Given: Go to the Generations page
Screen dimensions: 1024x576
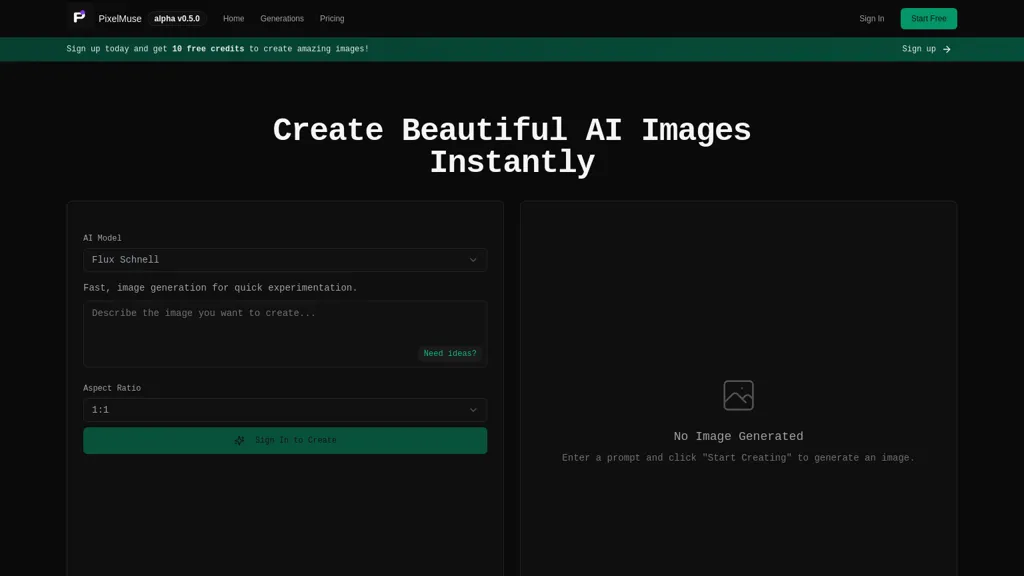Looking at the screenshot, I should 282,19.
